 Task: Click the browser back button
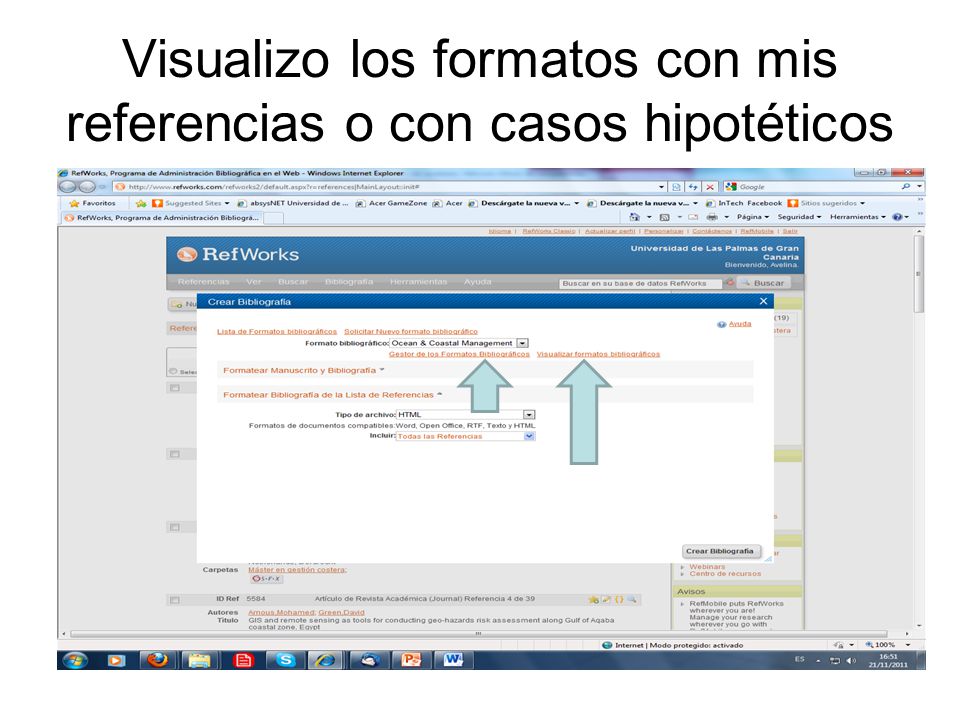click(67, 187)
